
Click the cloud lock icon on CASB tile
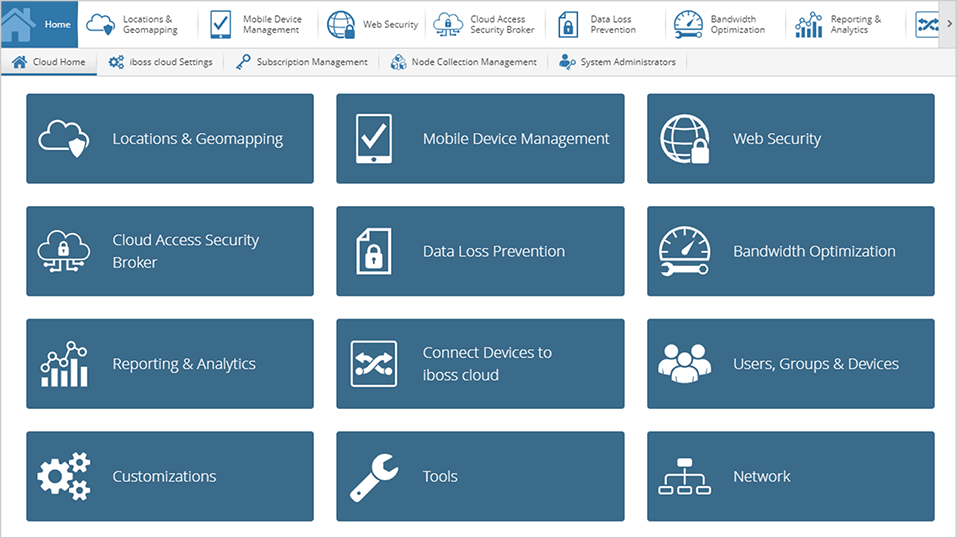[64, 251]
